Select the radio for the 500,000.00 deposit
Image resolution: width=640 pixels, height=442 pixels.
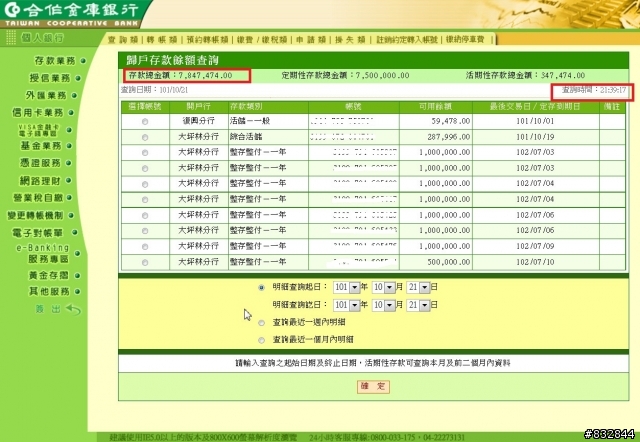click(145, 263)
